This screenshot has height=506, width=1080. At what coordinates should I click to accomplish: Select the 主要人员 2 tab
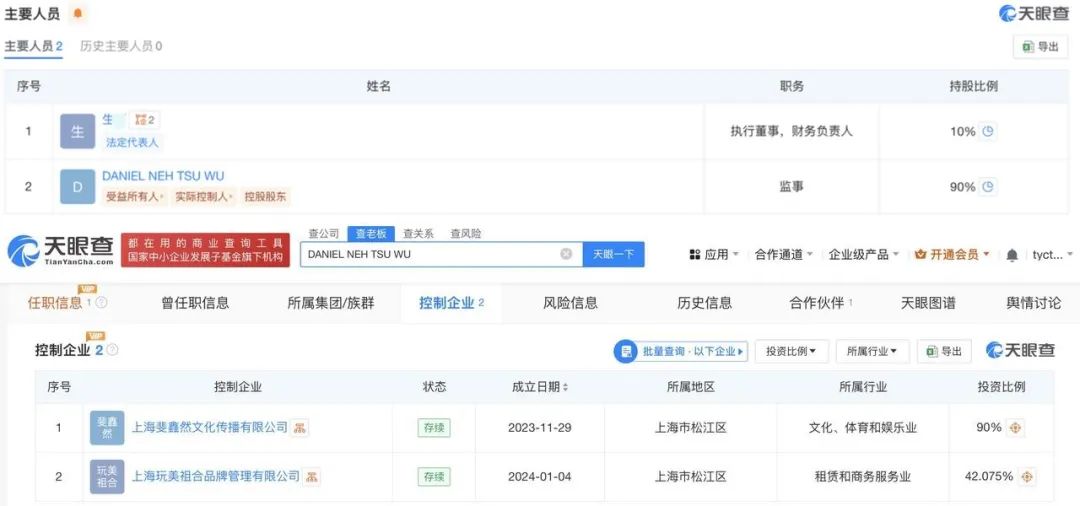[34, 46]
